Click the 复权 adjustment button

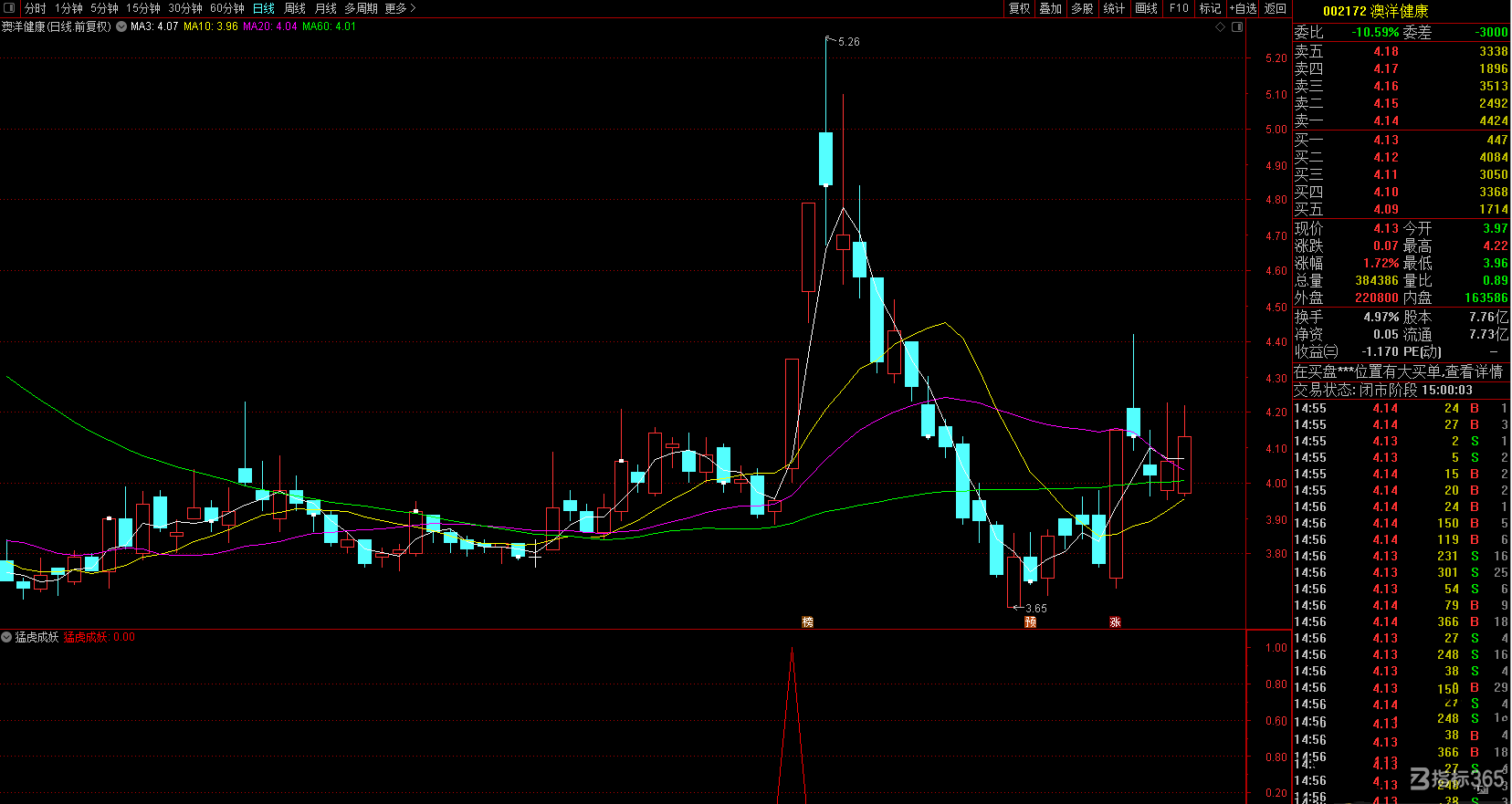click(x=1020, y=8)
